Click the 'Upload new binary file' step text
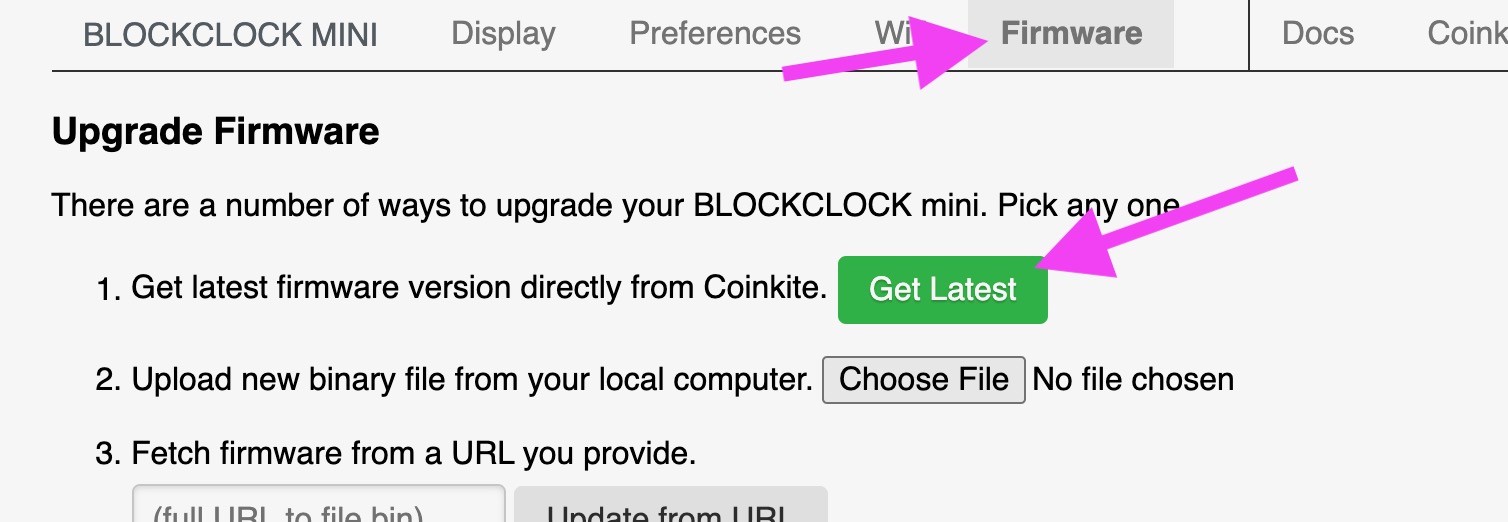 471,380
